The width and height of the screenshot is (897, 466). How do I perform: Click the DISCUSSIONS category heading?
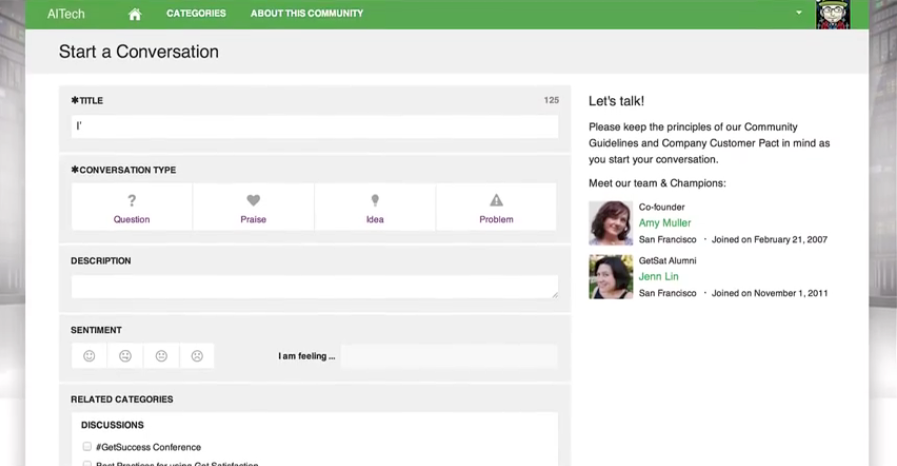point(112,425)
